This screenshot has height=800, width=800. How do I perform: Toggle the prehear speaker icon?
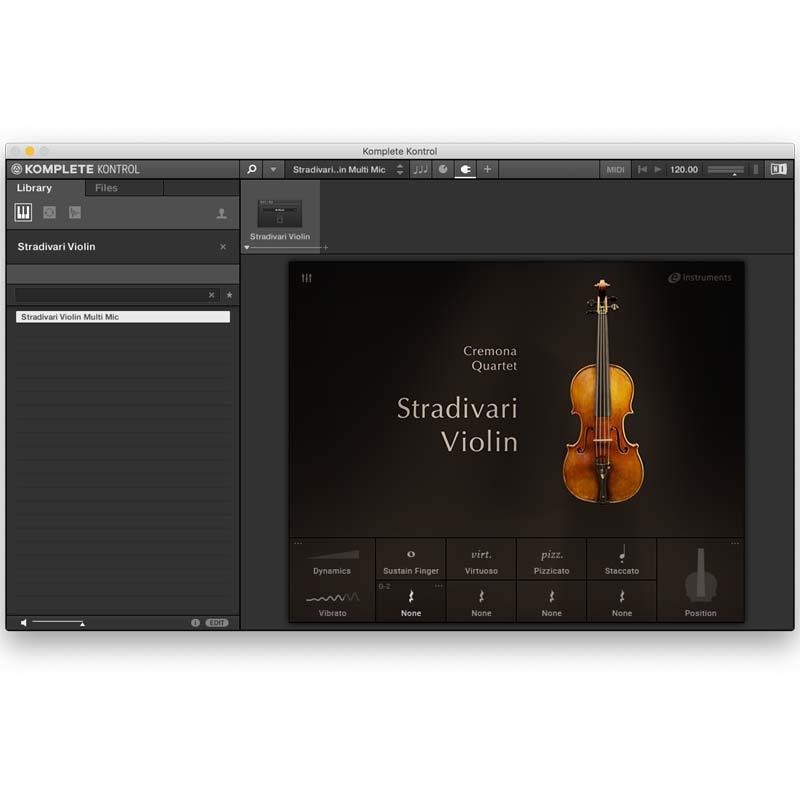click(23, 622)
